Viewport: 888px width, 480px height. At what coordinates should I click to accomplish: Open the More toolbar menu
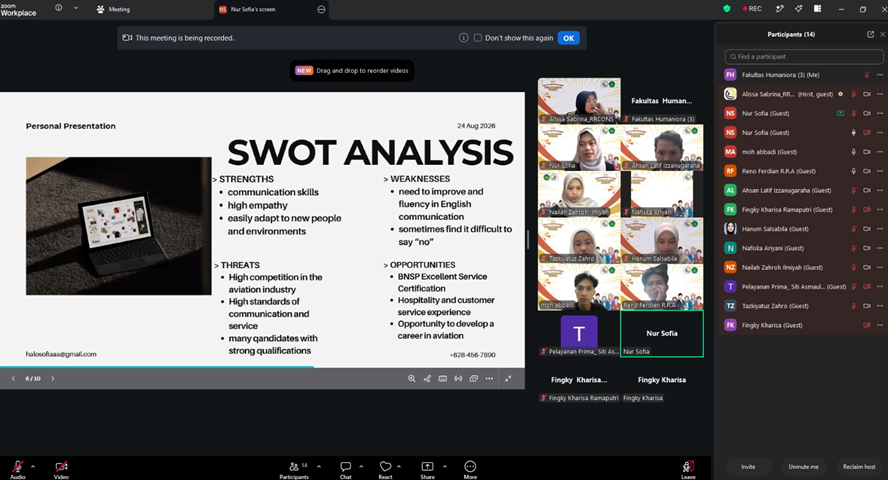470,469
